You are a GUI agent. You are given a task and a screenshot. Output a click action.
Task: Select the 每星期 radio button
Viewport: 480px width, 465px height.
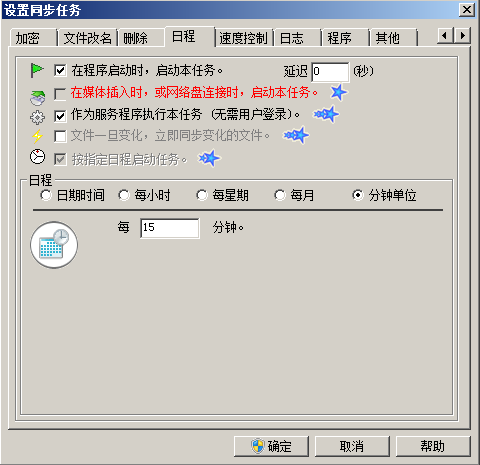click(x=202, y=195)
